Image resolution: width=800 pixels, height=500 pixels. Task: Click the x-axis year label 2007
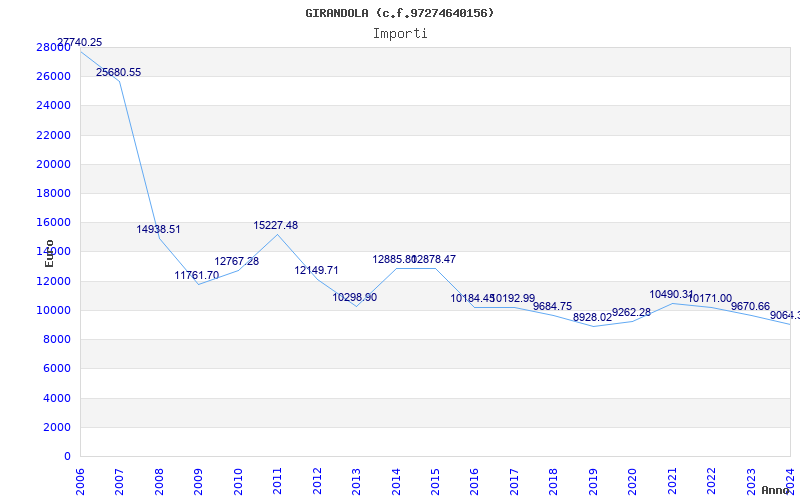tap(119, 482)
